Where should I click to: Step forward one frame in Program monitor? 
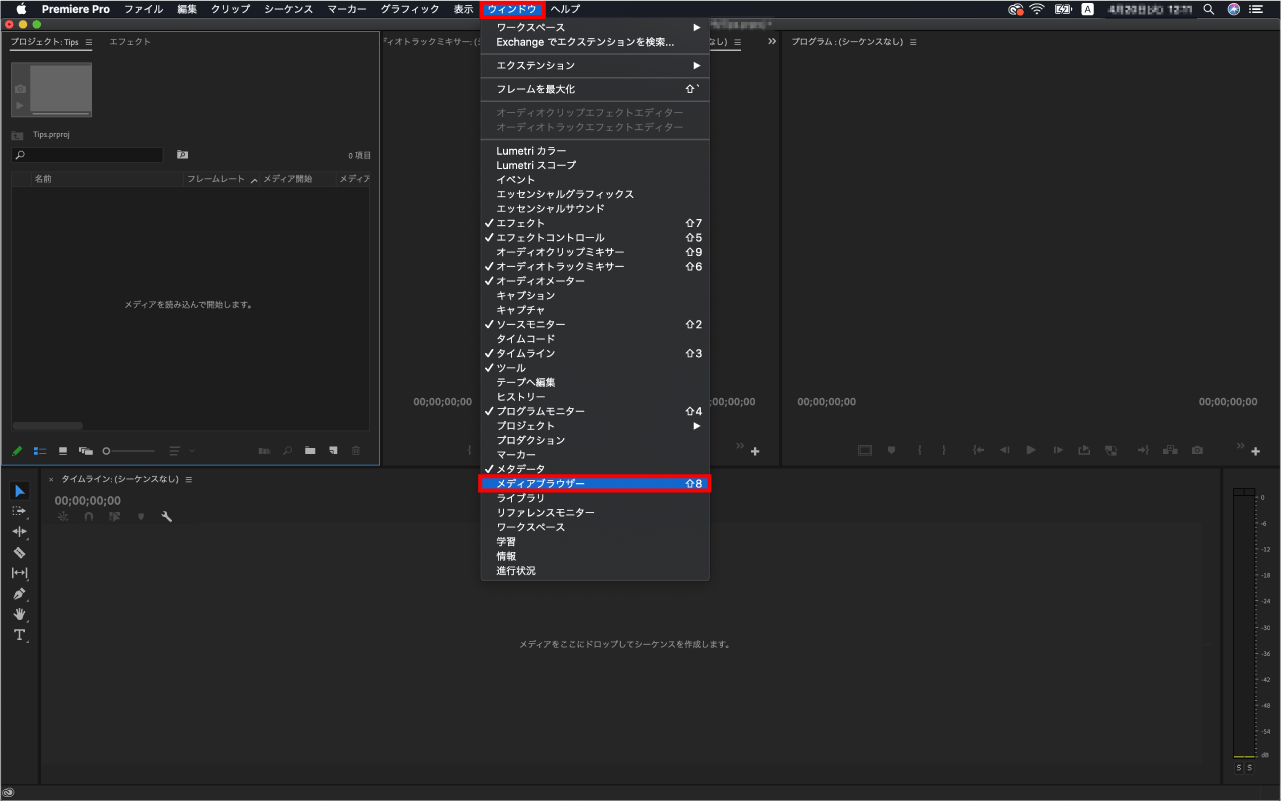click(x=1058, y=450)
